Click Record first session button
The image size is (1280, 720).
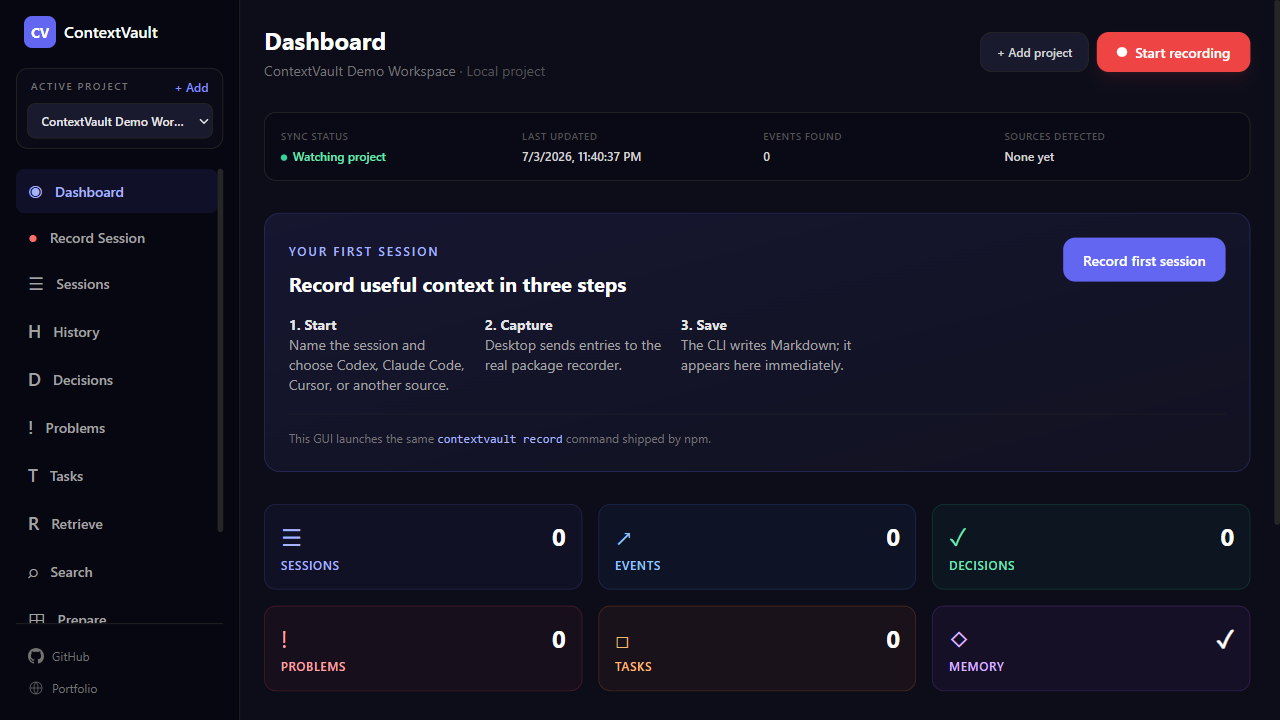coord(1144,260)
